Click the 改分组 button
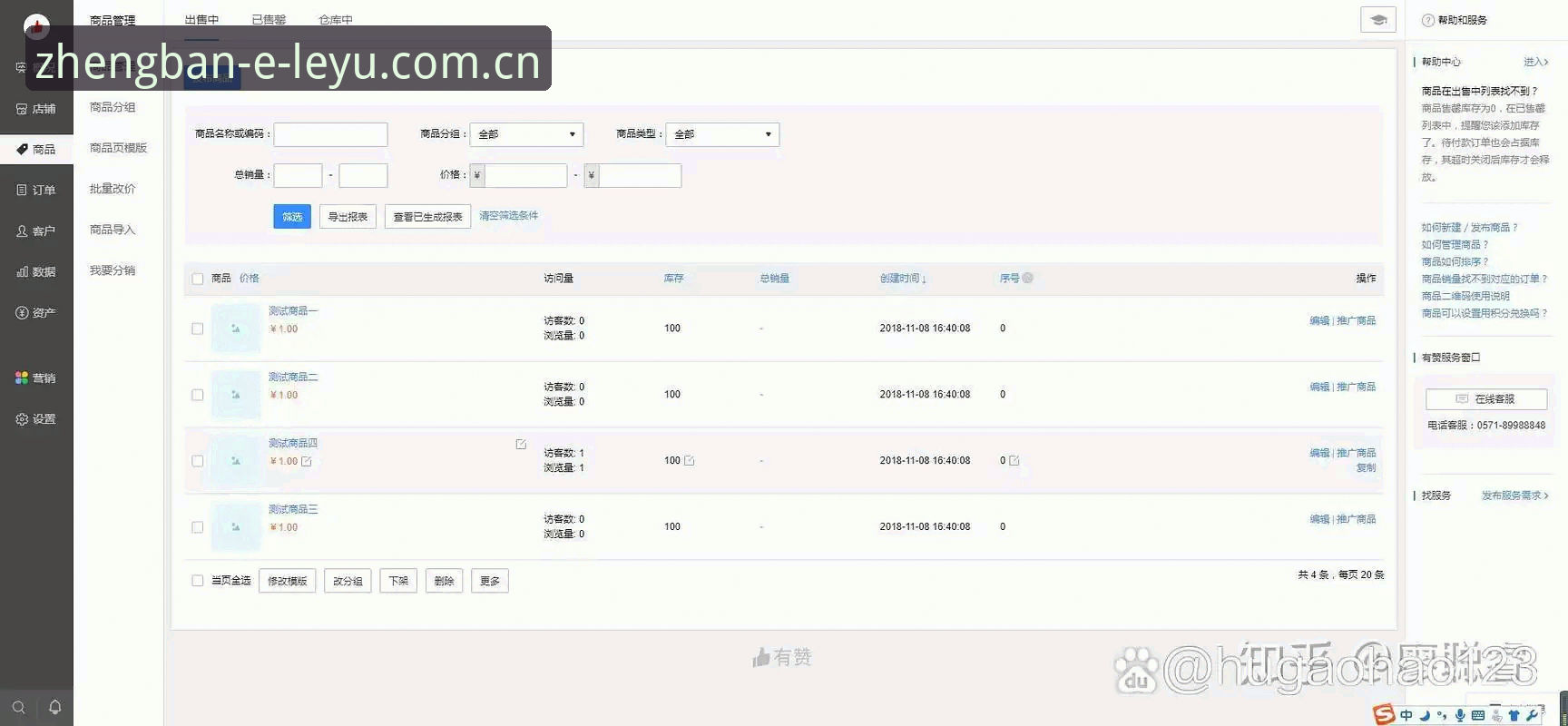1568x726 pixels. [348, 581]
